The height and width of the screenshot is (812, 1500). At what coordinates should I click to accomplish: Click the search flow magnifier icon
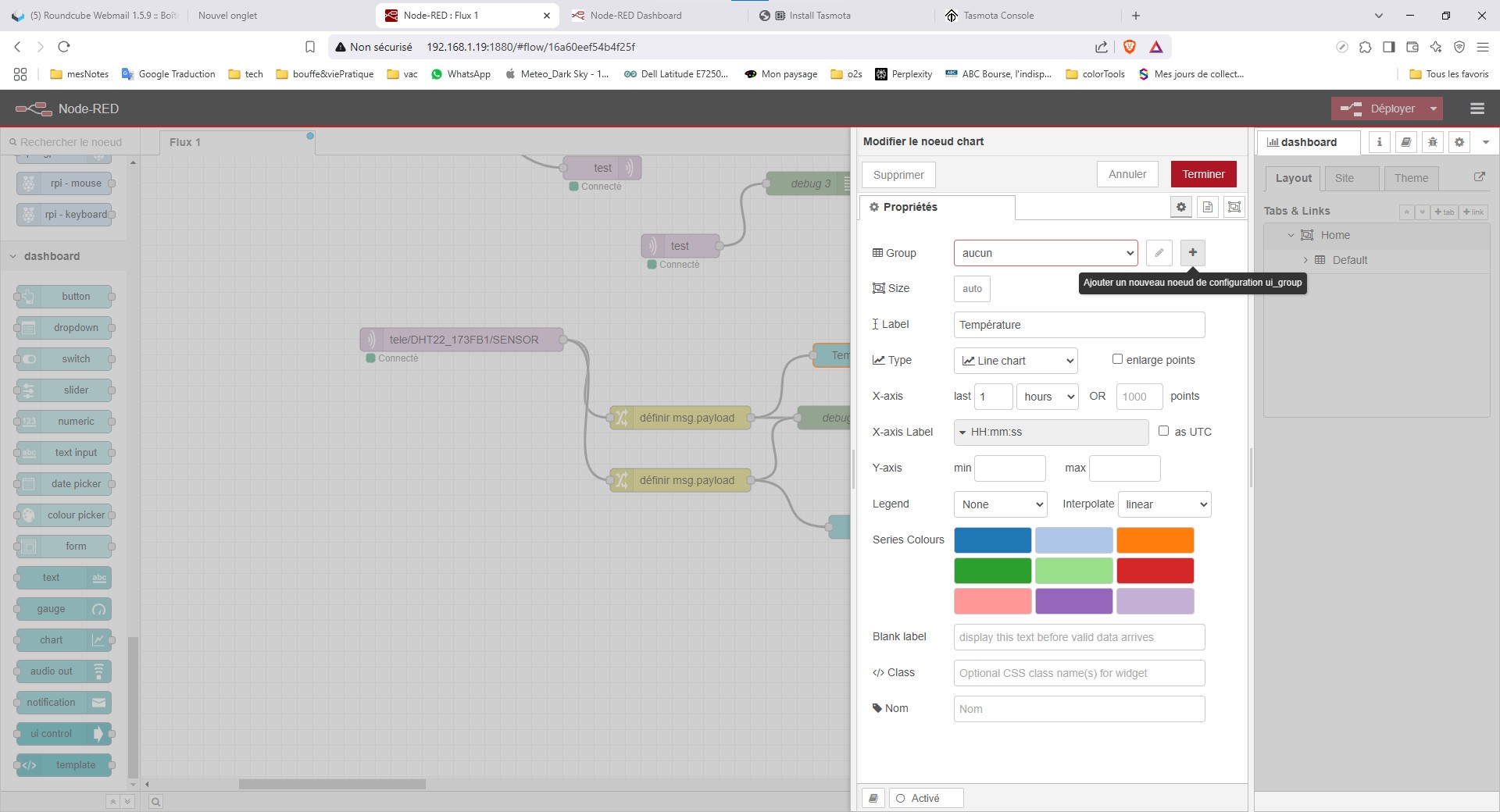(155, 801)
